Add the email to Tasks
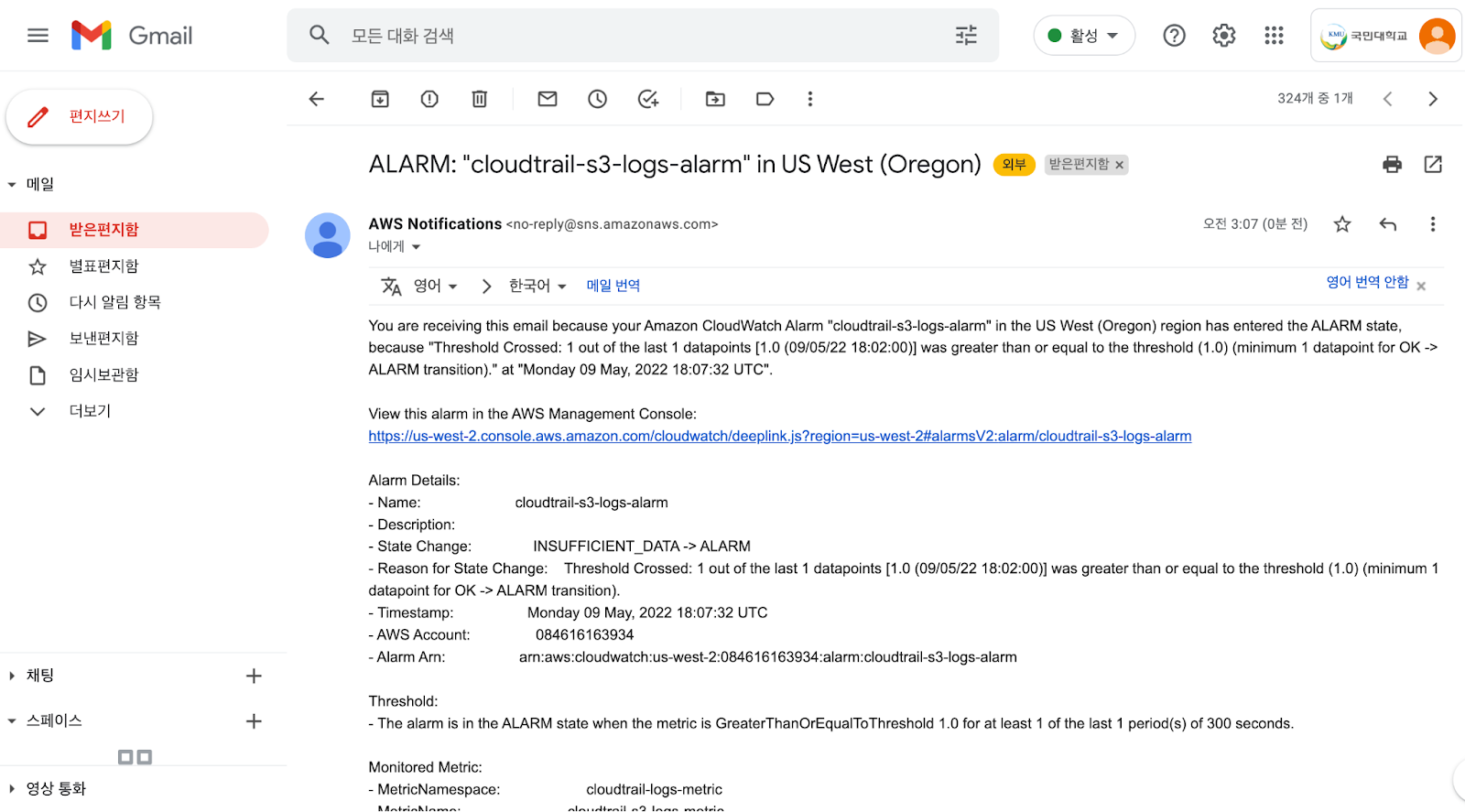1465x812 pixels. point(648,99)
